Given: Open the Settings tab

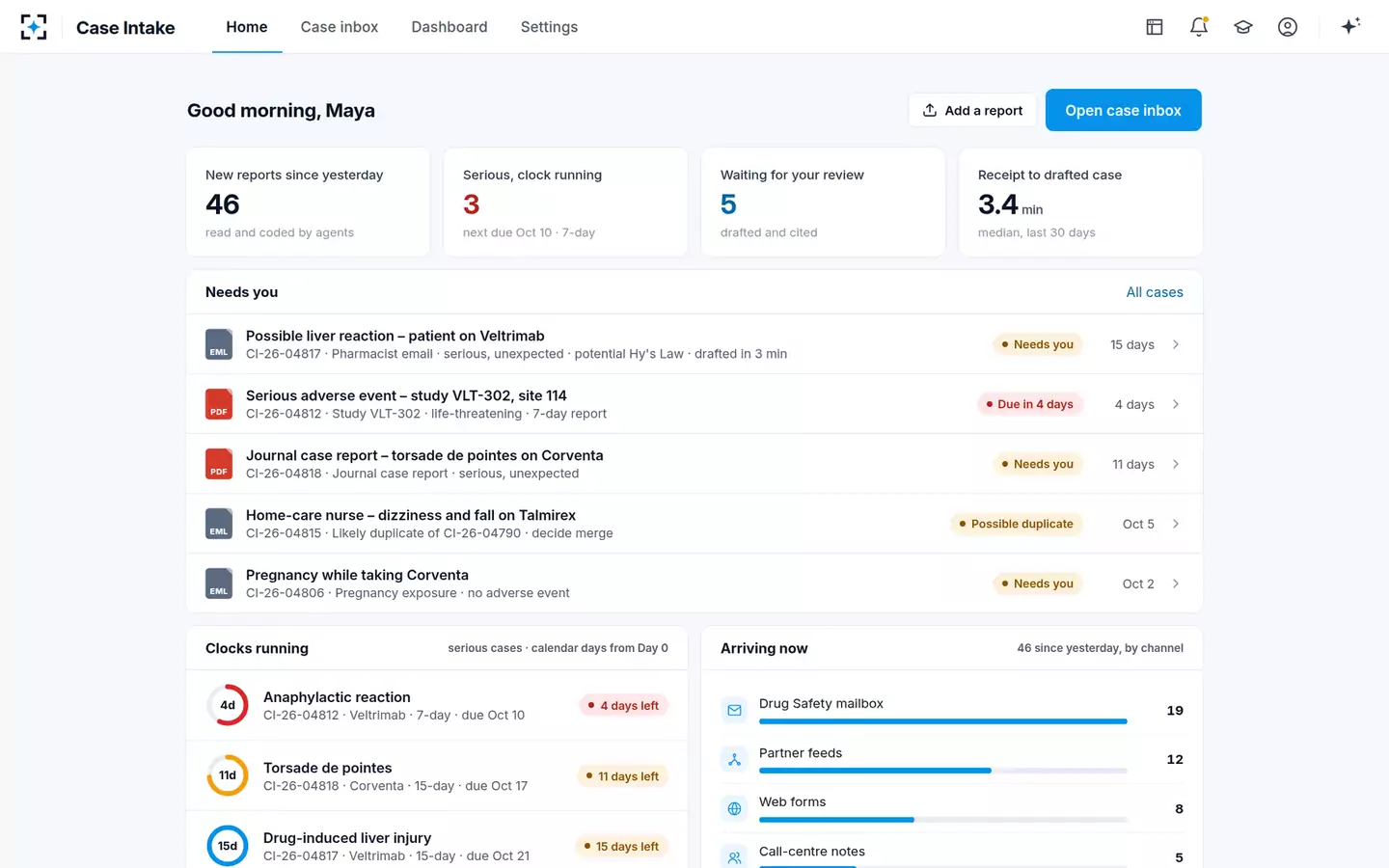Looking at the screenshot, I should coord(549,27).
